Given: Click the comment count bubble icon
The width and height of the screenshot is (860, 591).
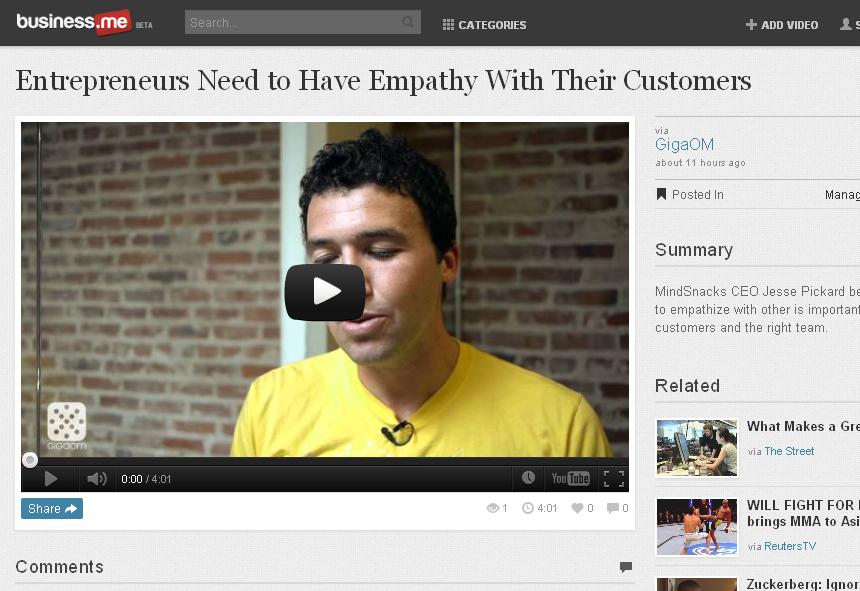Looking at the screenshot, I should 613,508.
